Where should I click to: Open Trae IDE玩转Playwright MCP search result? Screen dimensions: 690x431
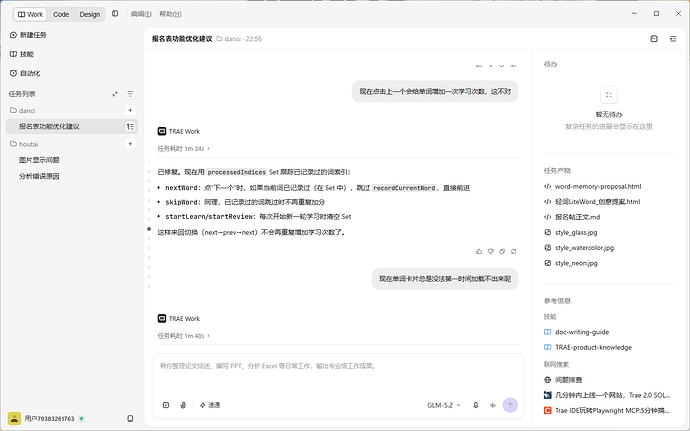[607, 410]
